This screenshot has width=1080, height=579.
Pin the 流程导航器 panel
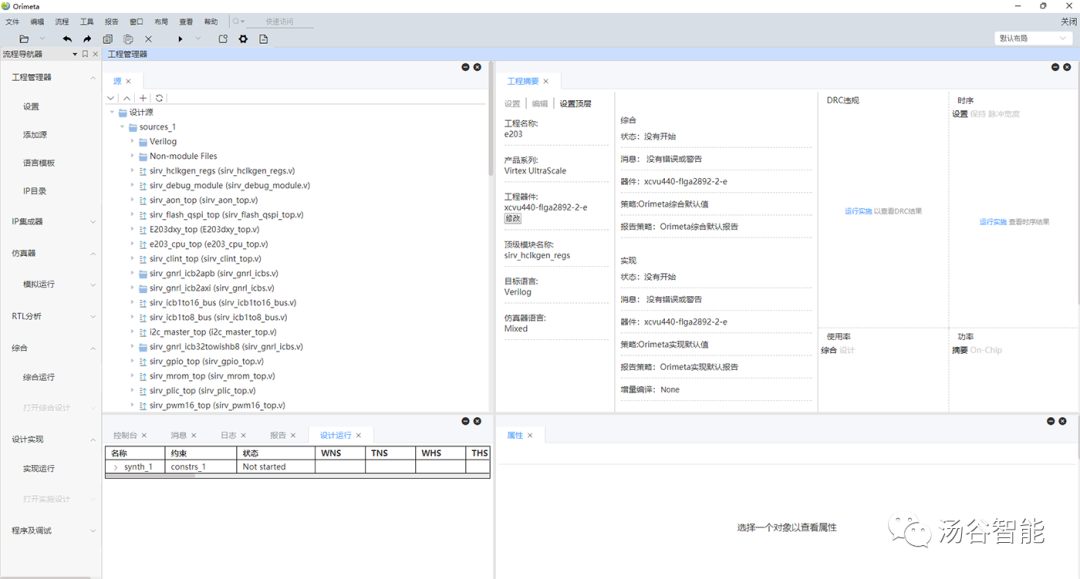click(85, 53)
